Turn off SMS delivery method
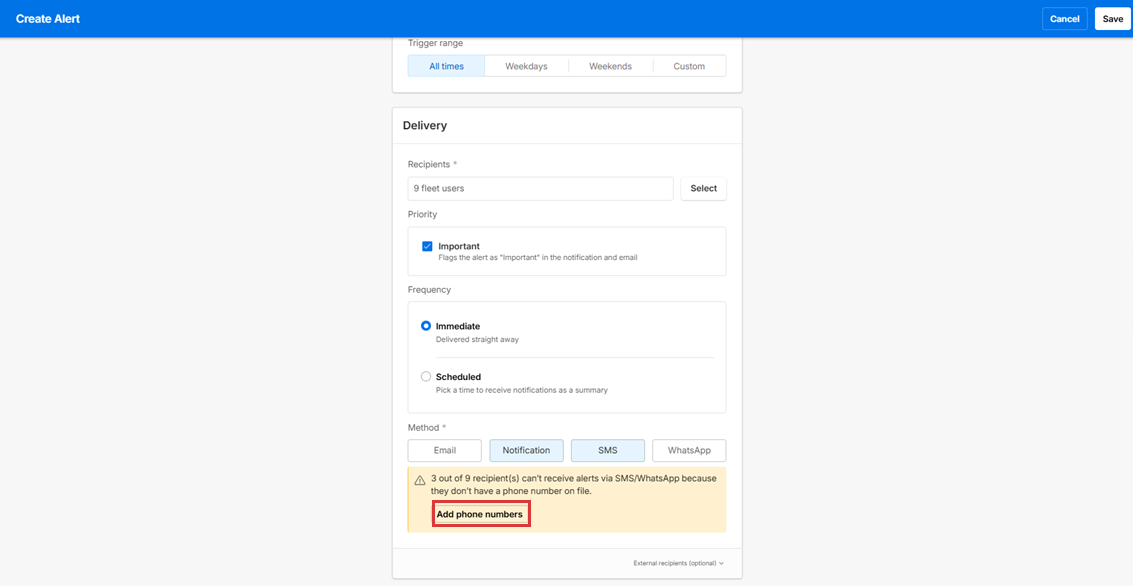The image size is (1133, 586). point(608,450)
